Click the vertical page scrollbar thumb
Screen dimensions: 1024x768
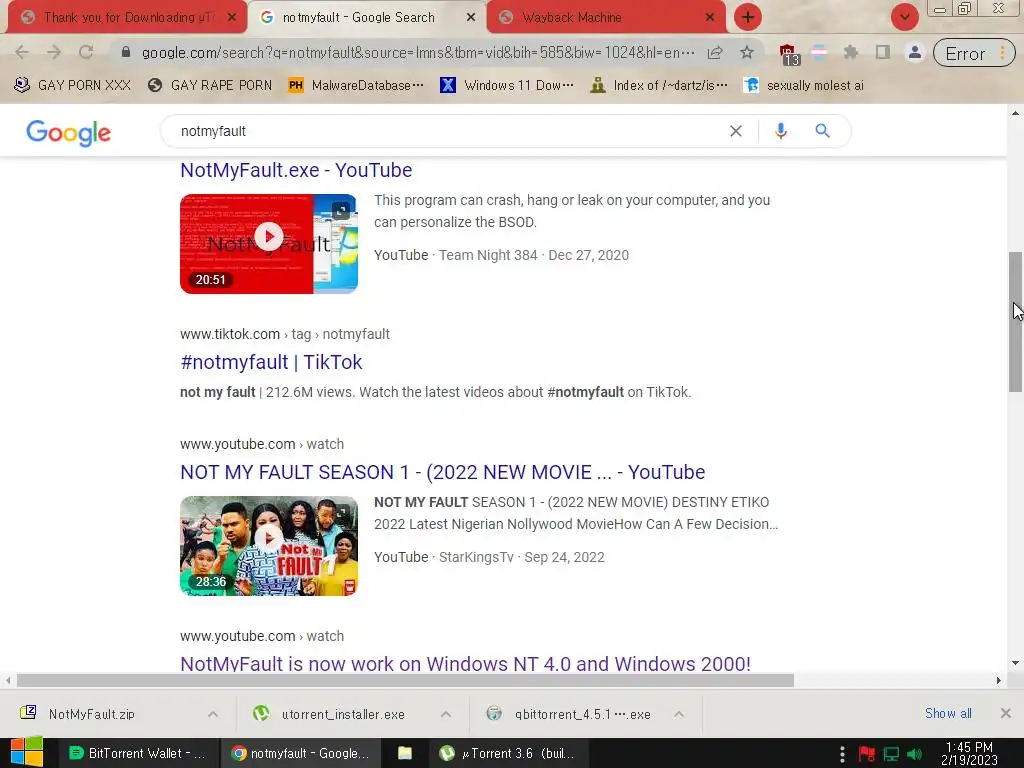(1015, 322)
